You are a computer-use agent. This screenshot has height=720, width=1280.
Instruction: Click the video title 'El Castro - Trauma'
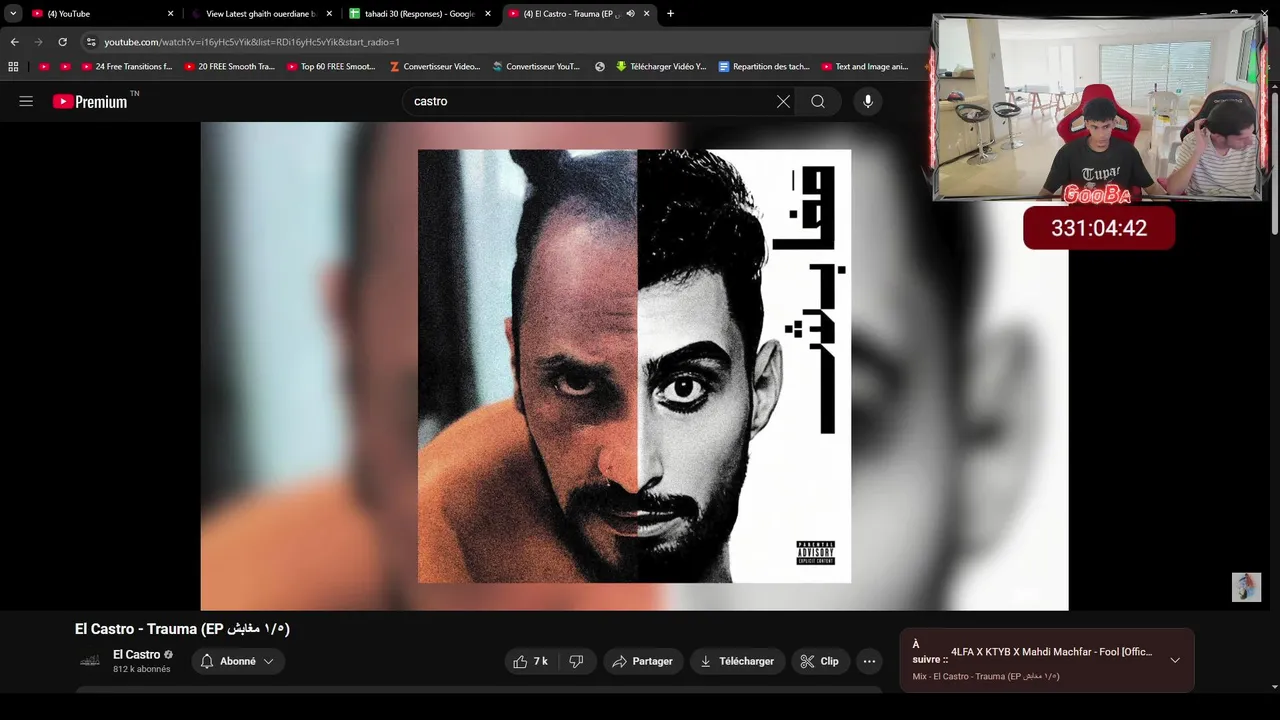182,629
